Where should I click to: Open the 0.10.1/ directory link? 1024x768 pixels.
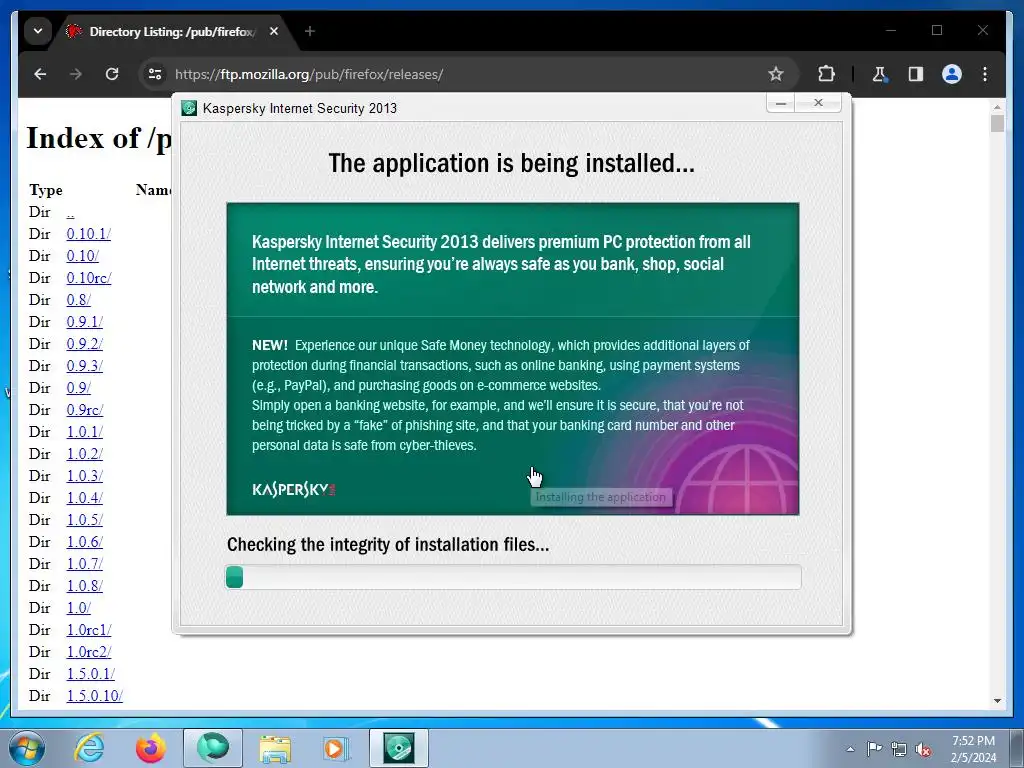pyautogui.click(x=89, y=234)
